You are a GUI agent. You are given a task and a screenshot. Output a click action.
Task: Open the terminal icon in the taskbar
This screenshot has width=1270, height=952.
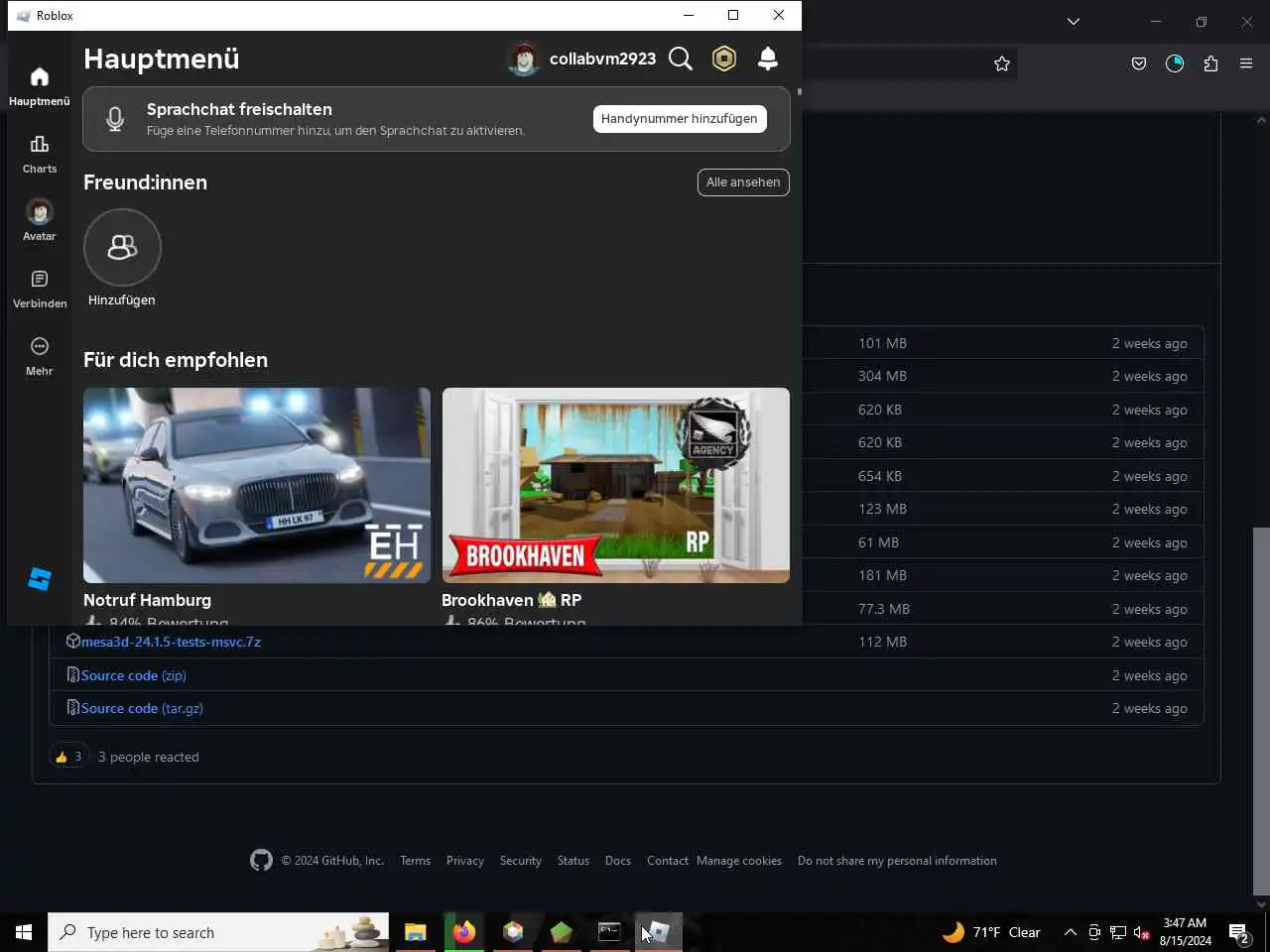(609, 932)
